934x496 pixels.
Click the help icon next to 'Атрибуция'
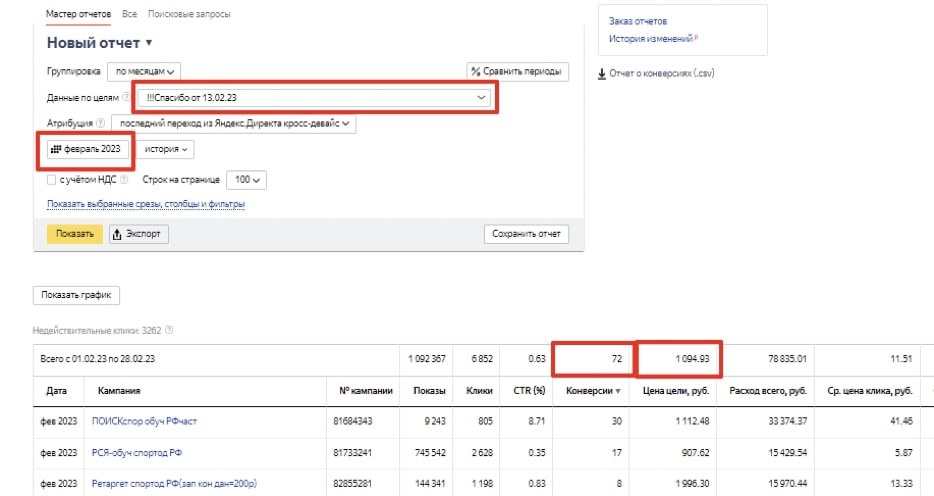coord(102,124)
